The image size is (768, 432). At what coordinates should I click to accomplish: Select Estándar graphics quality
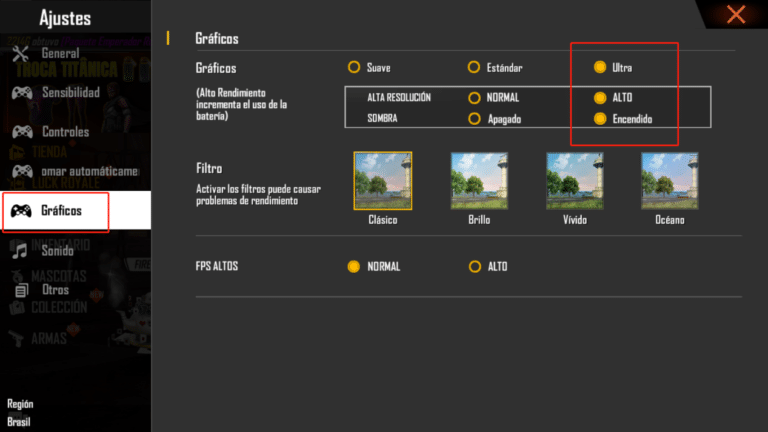click(x=474, y=68)
